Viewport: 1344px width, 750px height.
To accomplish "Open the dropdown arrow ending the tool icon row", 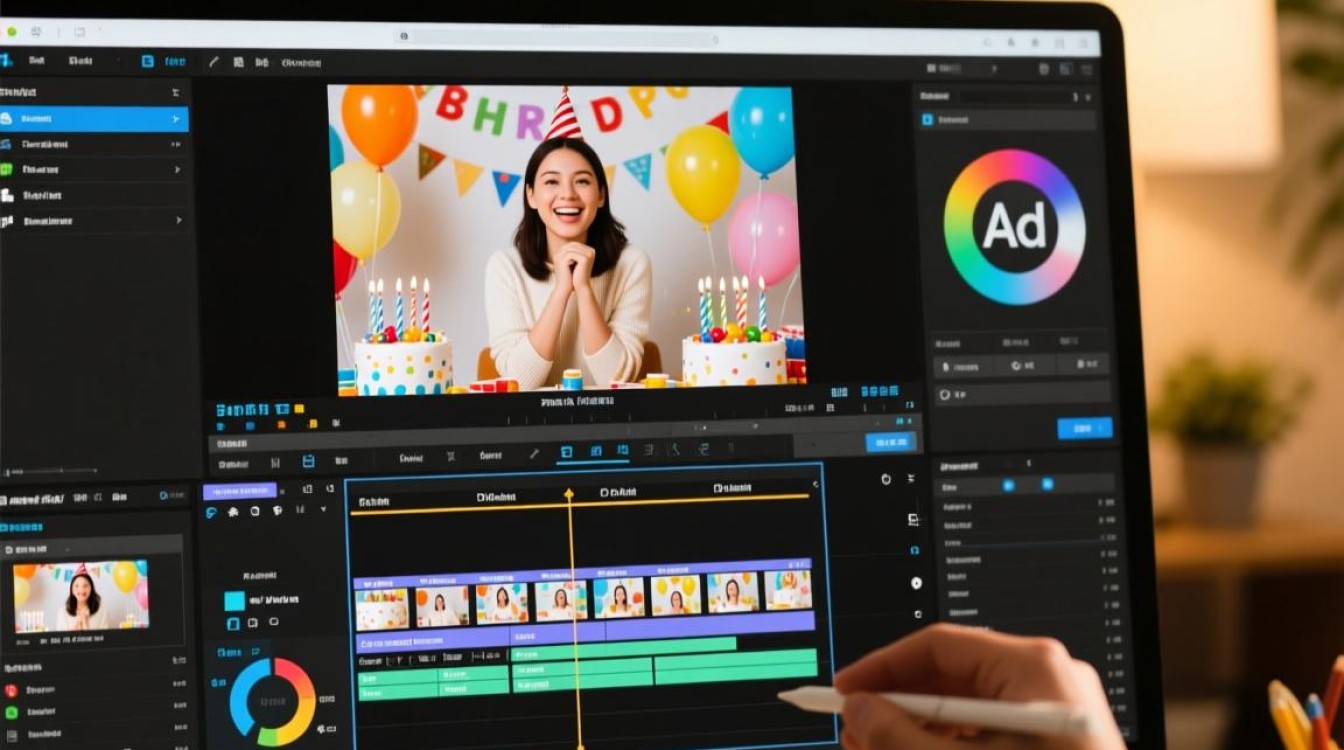I will coord(323,510).
